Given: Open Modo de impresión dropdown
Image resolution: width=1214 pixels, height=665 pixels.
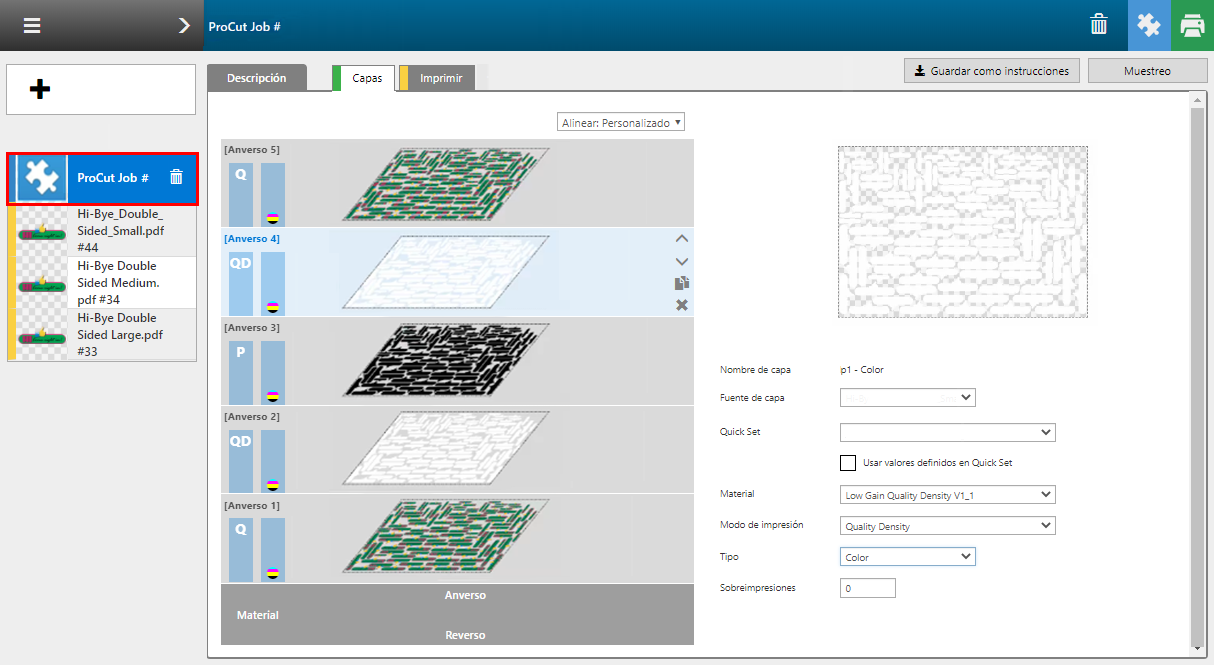Looking at the screenshot, I should (x=947, y=526).
